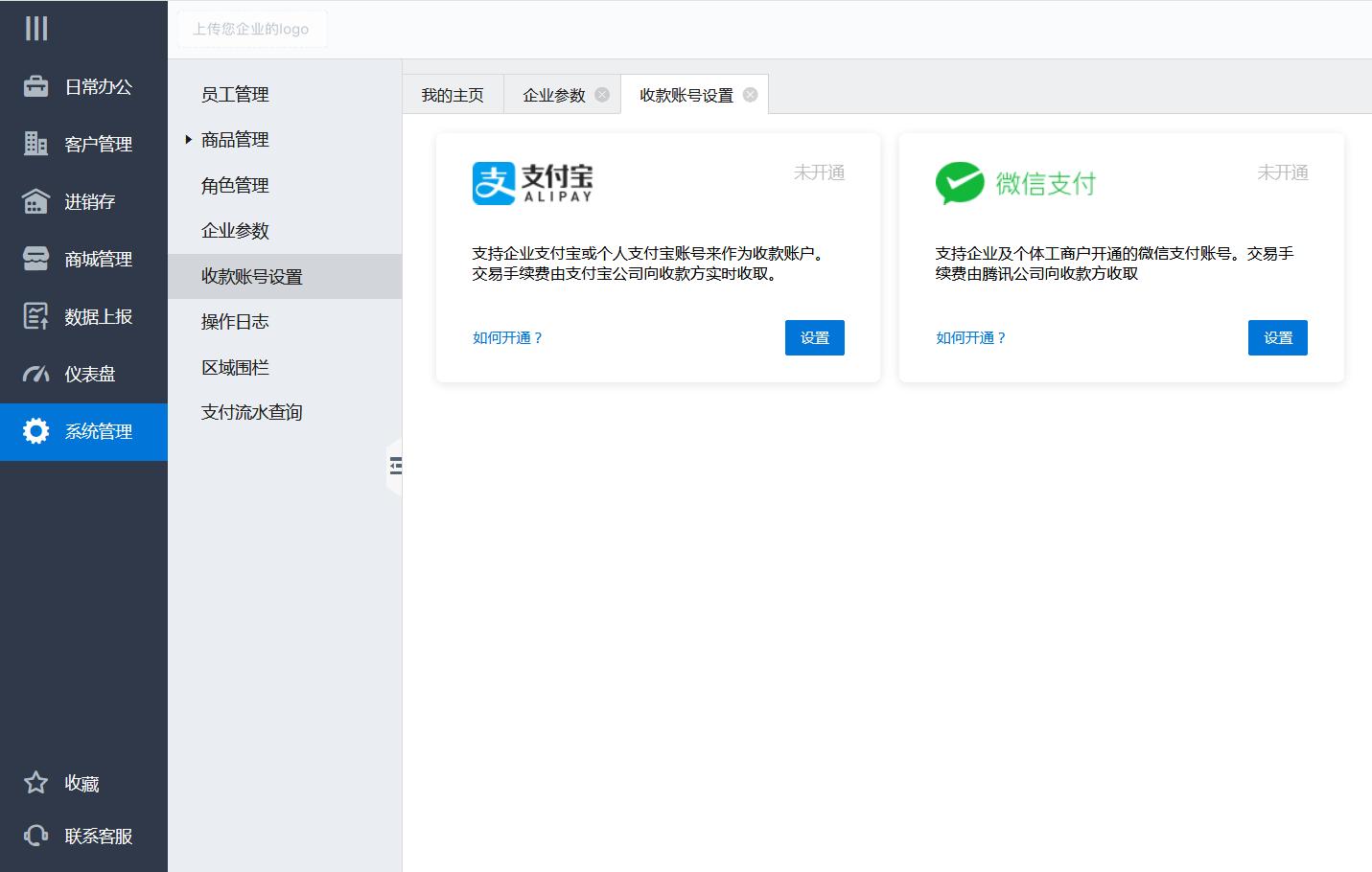Click 设置 button for WeChat Pay
This screenshot has height=872, width=1372.
pos(1277,337)
